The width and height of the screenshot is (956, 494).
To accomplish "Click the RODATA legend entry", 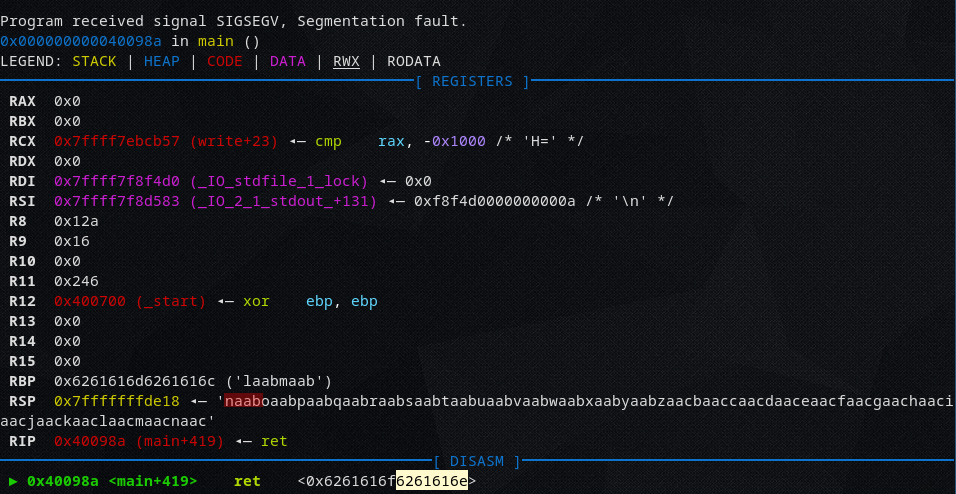I will [x=413, y=61].
